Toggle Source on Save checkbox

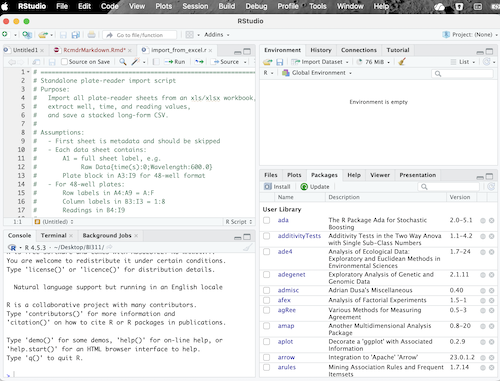point(64,62)
